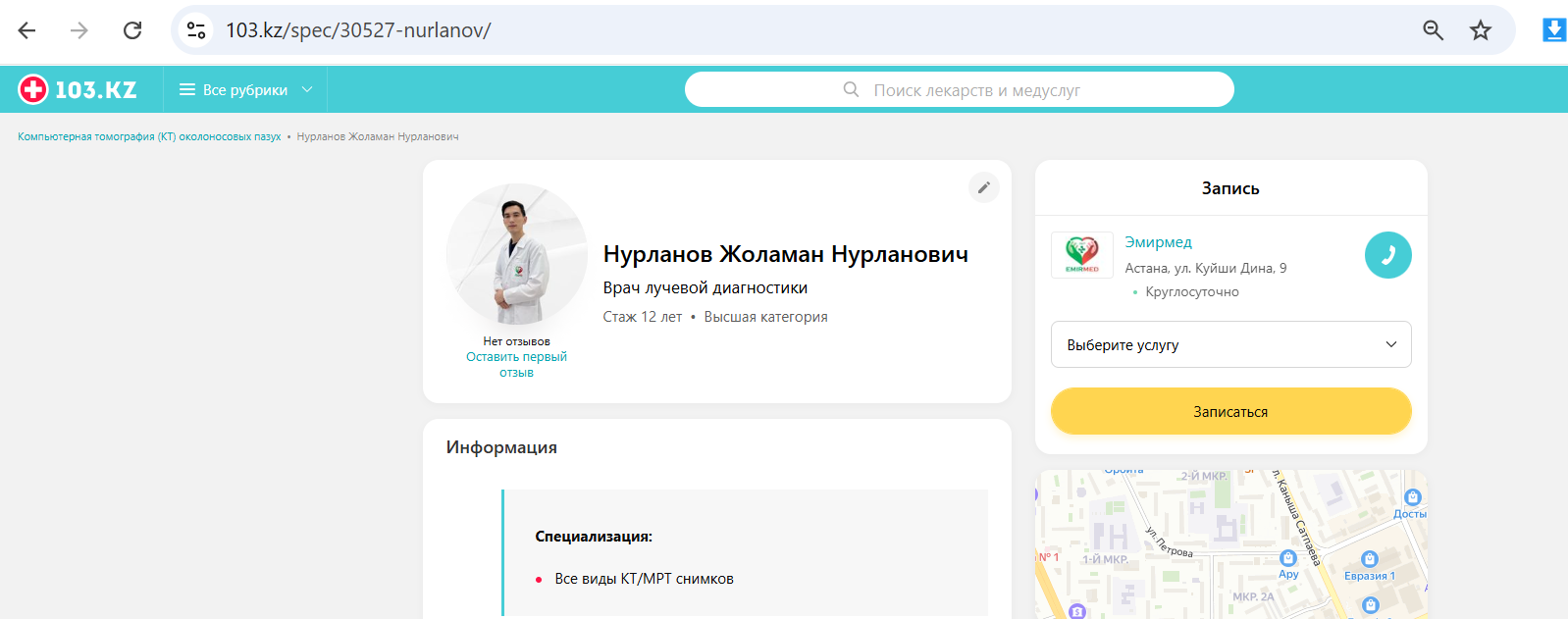The height and width of the screenshot is (619, 1568).
Task: Click the Специализация: label
Action: 594,537
